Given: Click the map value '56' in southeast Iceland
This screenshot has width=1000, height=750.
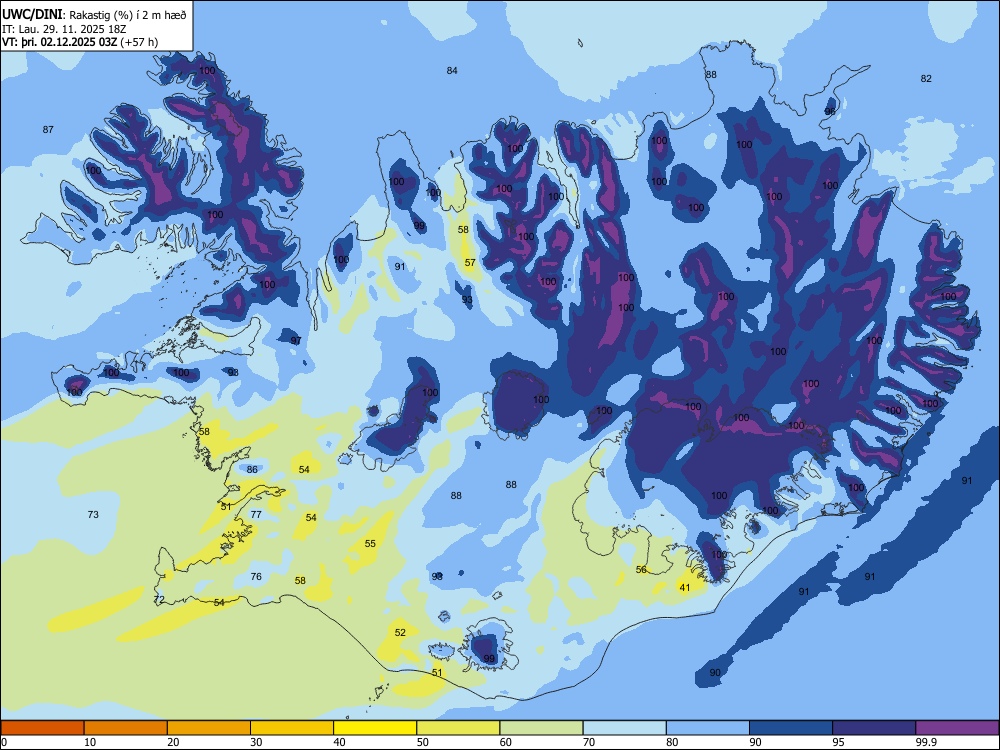Looking at the screenshot, I should [x=641, y=570].
